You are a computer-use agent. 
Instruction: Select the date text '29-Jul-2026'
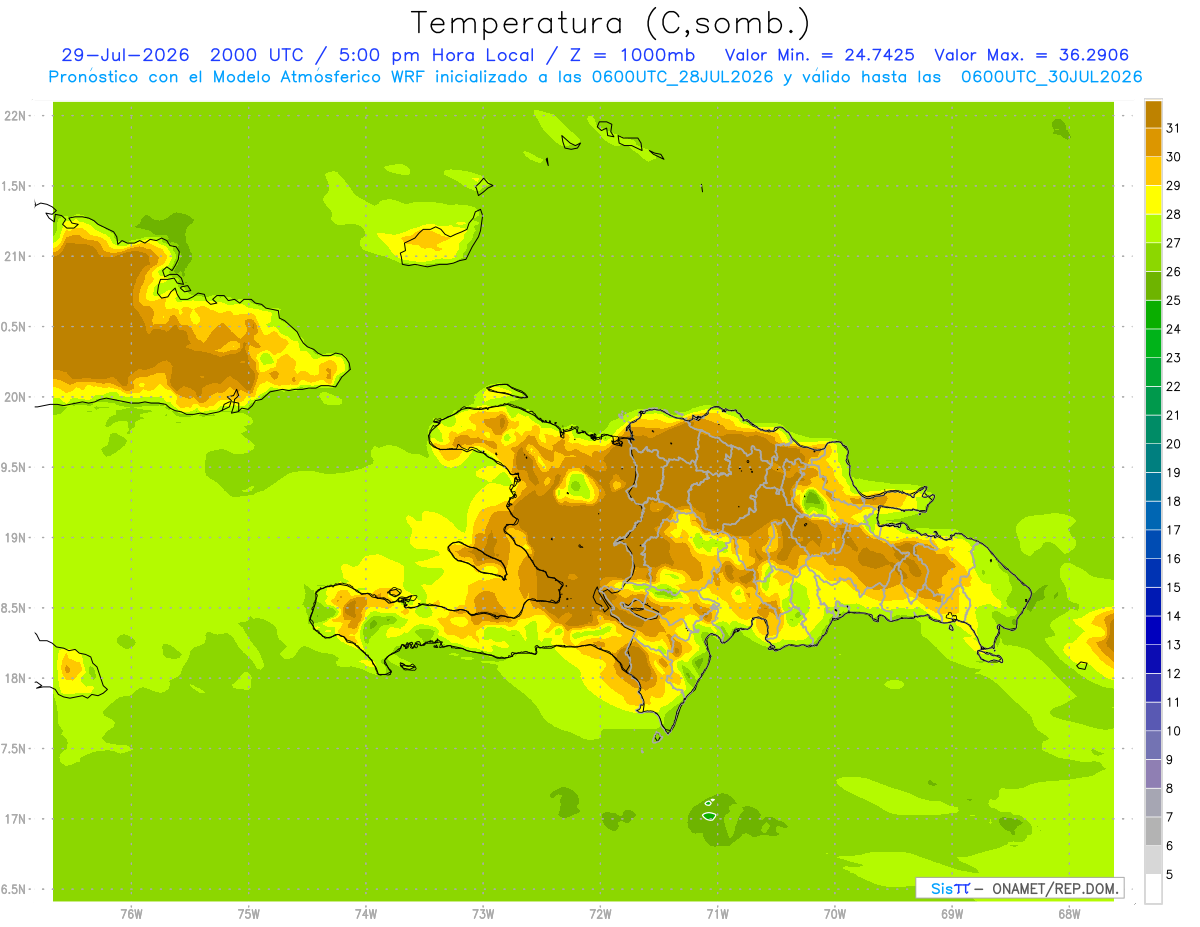[x=125, y=55]
